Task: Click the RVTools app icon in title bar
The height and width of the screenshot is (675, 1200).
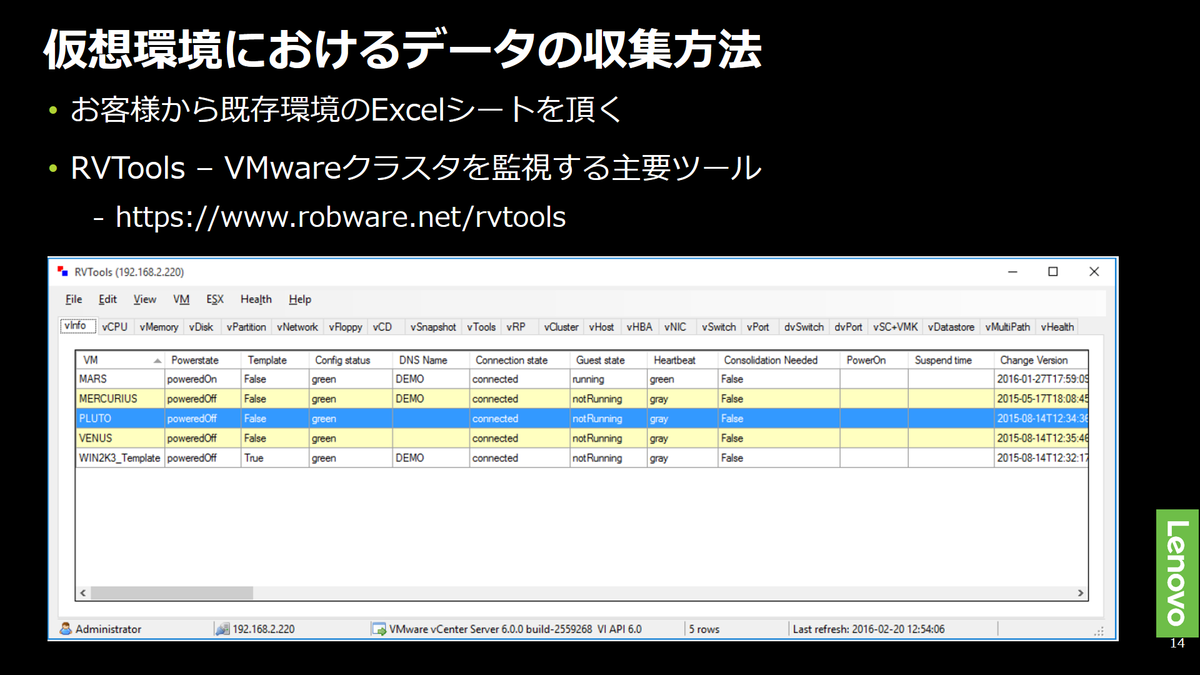Action: point(62,272)
